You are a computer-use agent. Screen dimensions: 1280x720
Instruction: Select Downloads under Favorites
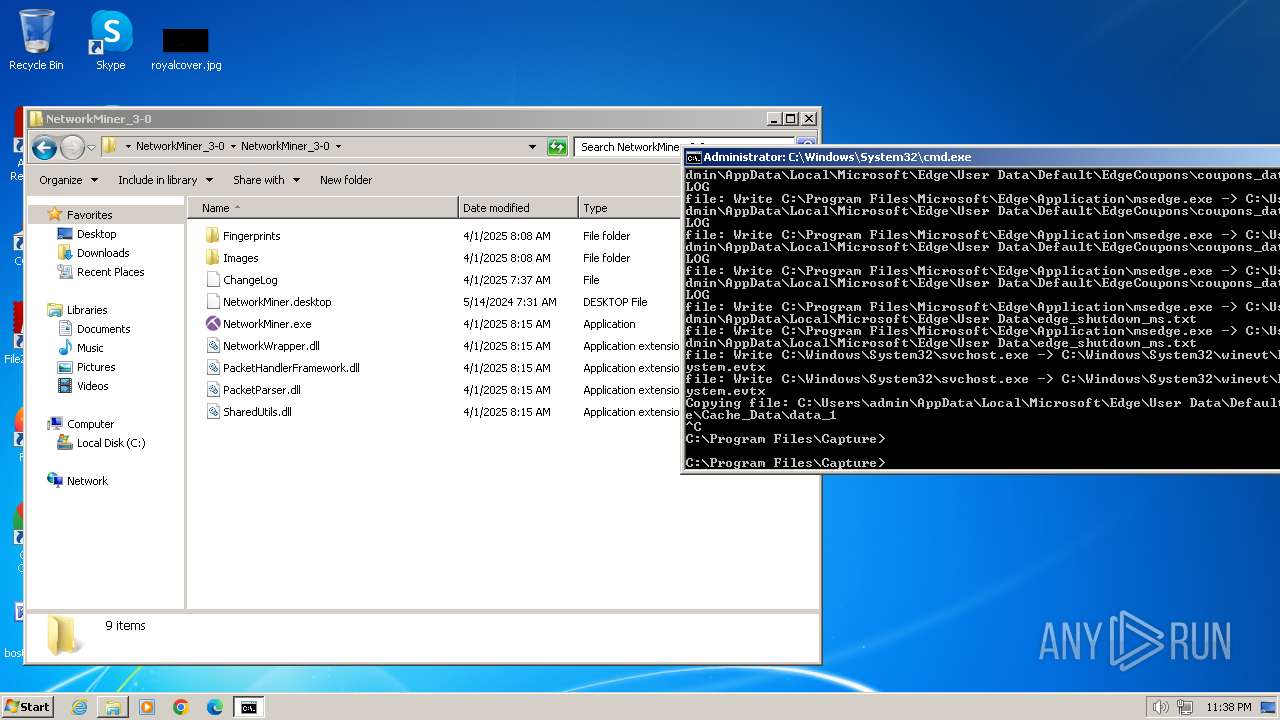coord(103,253)
